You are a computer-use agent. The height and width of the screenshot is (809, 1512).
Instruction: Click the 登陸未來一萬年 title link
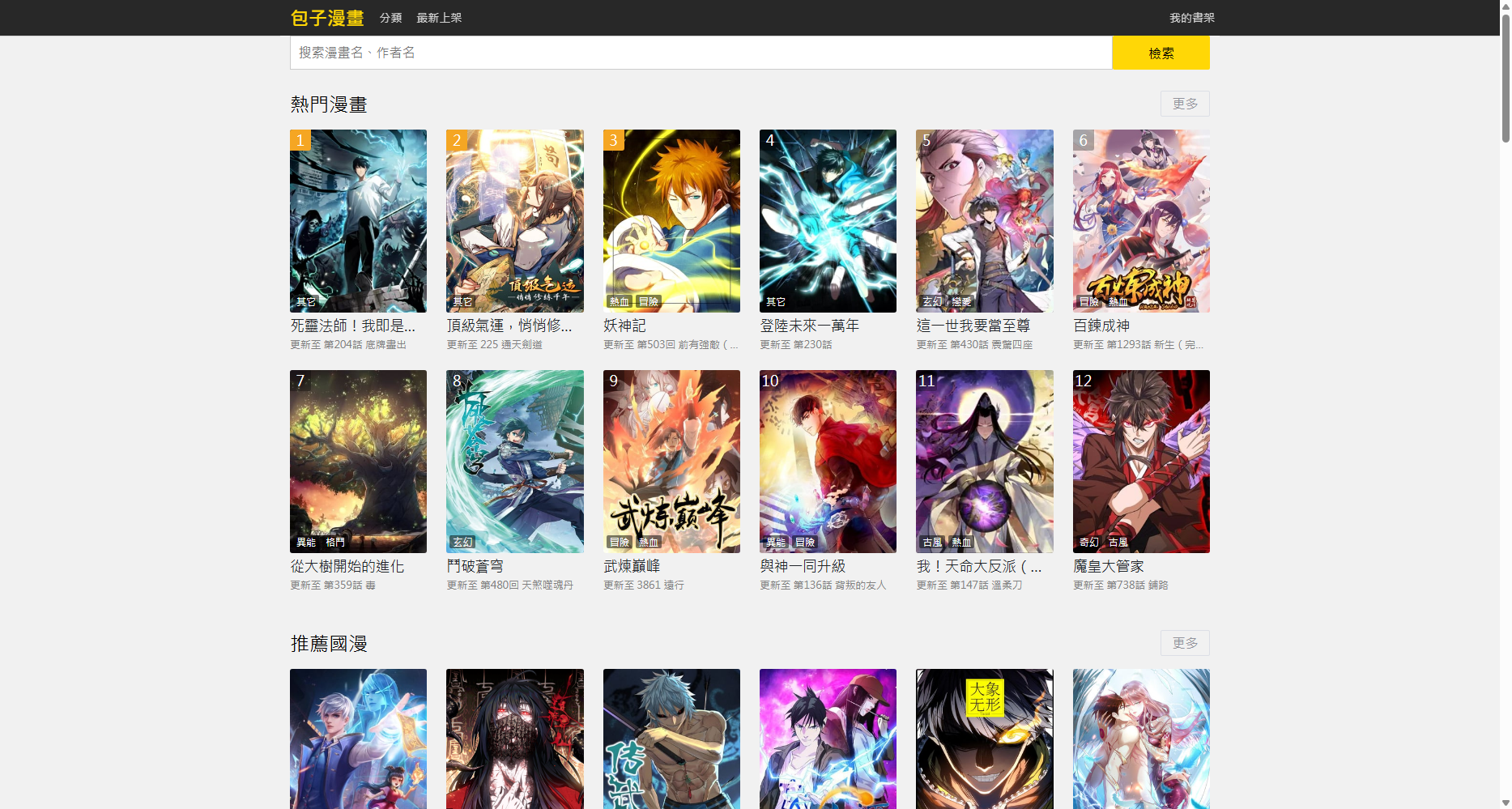809,326
